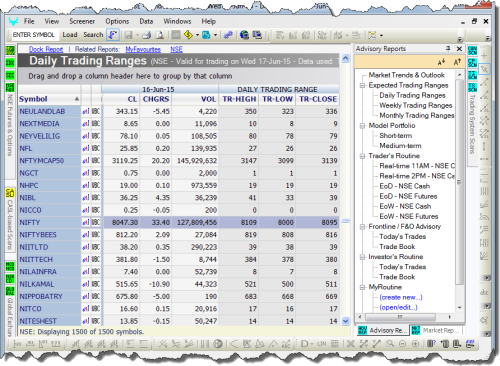Click the print icon in the top toolbar

tap(147, 35)
